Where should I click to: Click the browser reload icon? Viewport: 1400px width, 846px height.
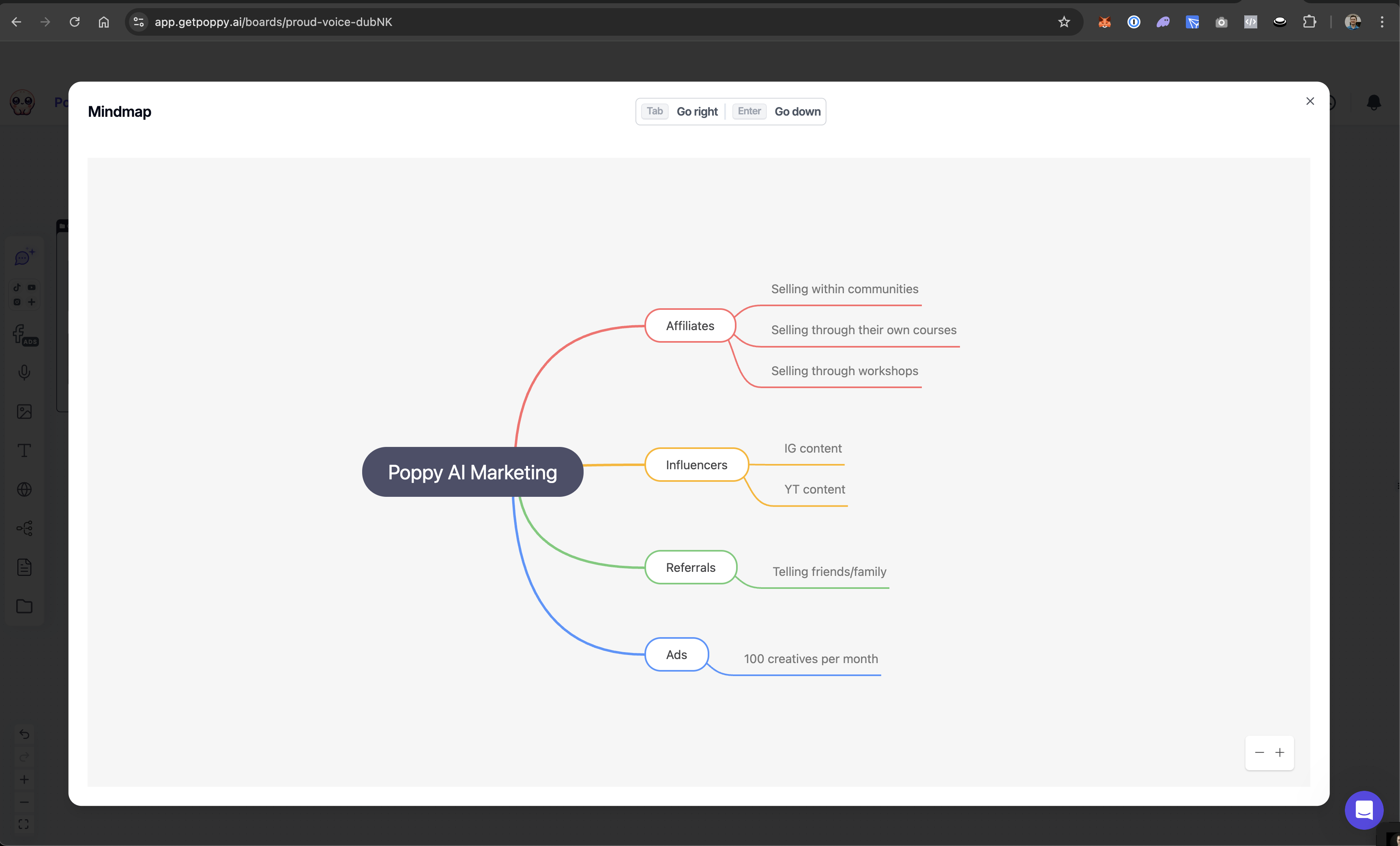[x=75, y=21]
